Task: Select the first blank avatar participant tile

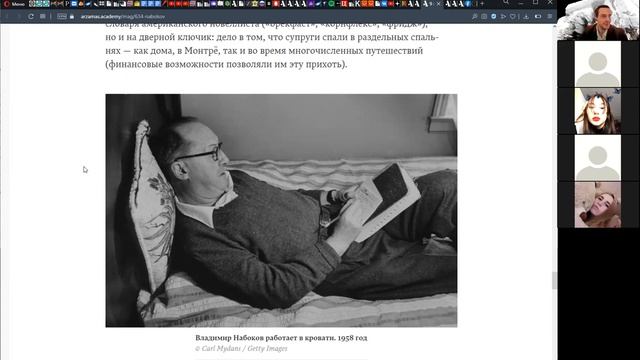Action: coord(598,64)
